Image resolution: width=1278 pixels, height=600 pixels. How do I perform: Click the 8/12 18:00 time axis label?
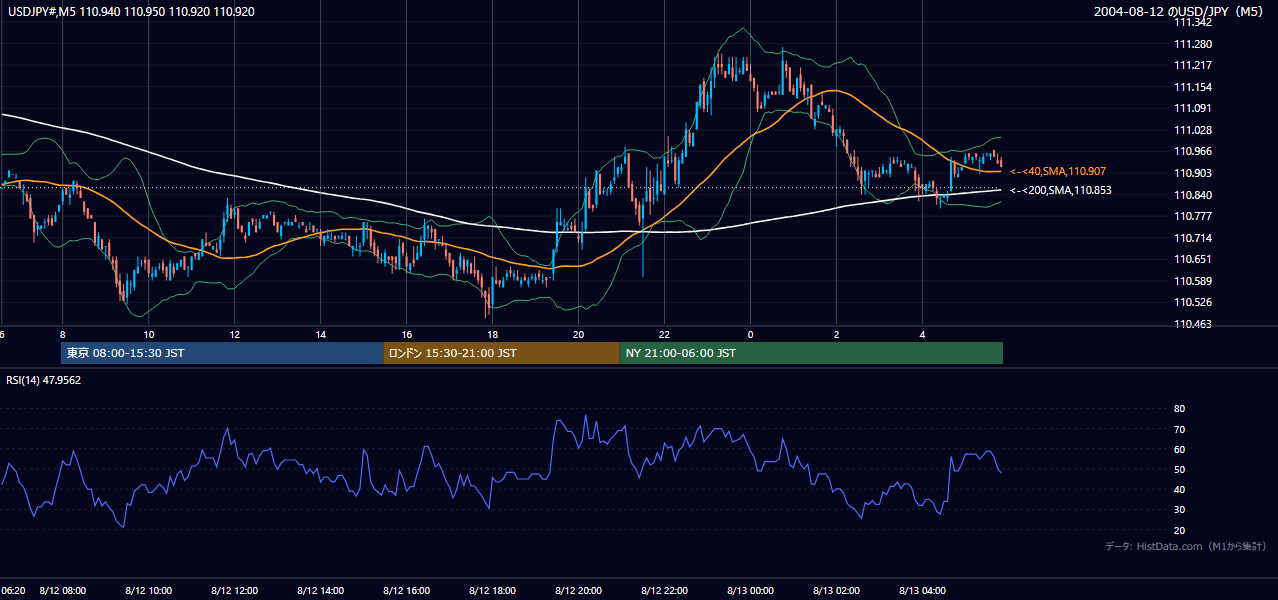[x=493, y=590]
